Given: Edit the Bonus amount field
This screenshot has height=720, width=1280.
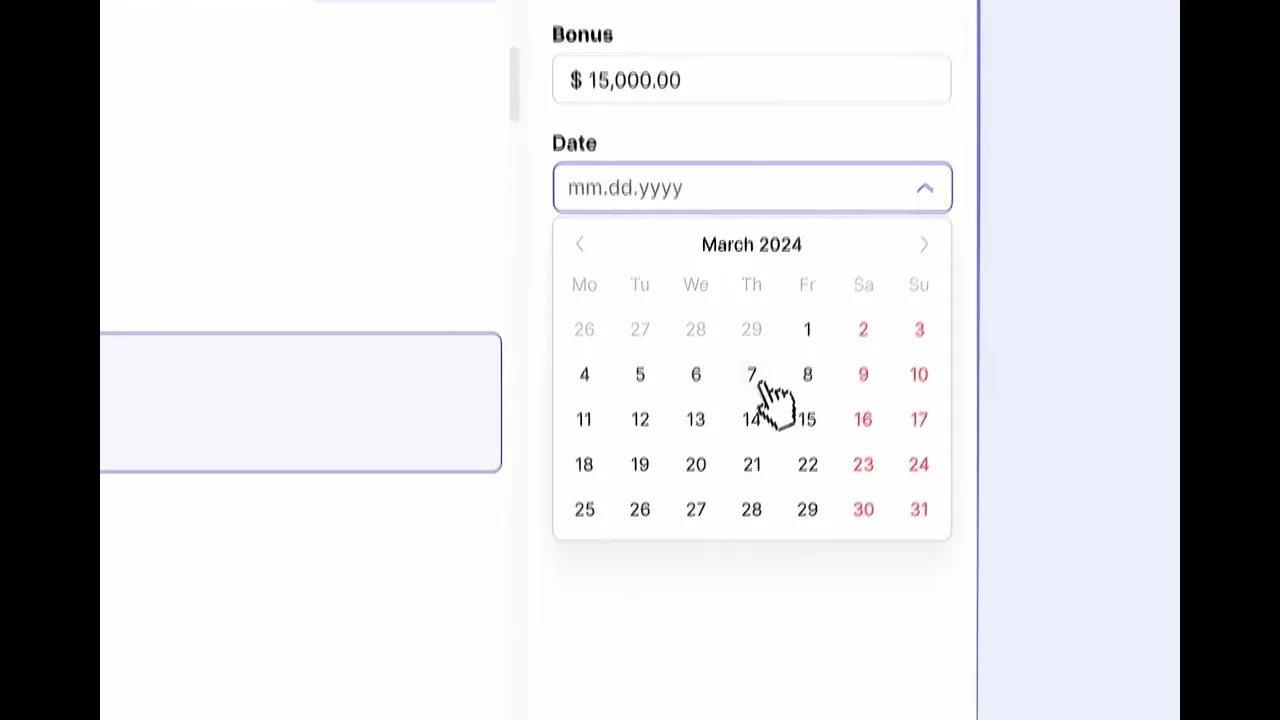Looking at the screenshot, I should [x=751, y=80].
